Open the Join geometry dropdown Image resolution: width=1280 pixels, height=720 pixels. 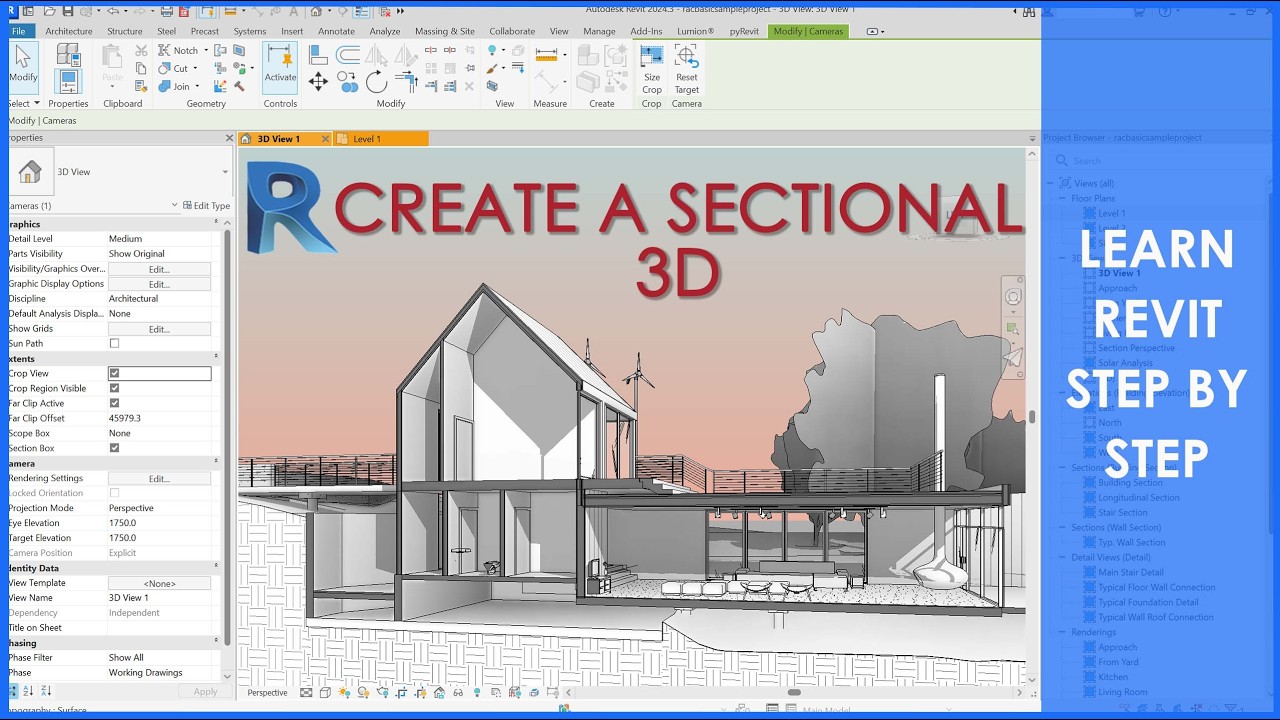point(195,86)
